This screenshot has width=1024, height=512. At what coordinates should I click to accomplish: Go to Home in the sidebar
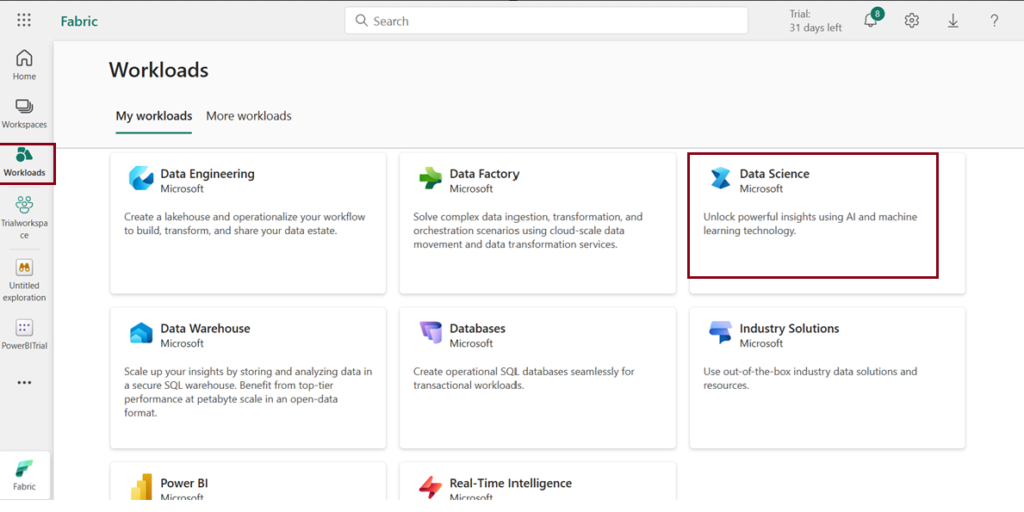(24, 64)
